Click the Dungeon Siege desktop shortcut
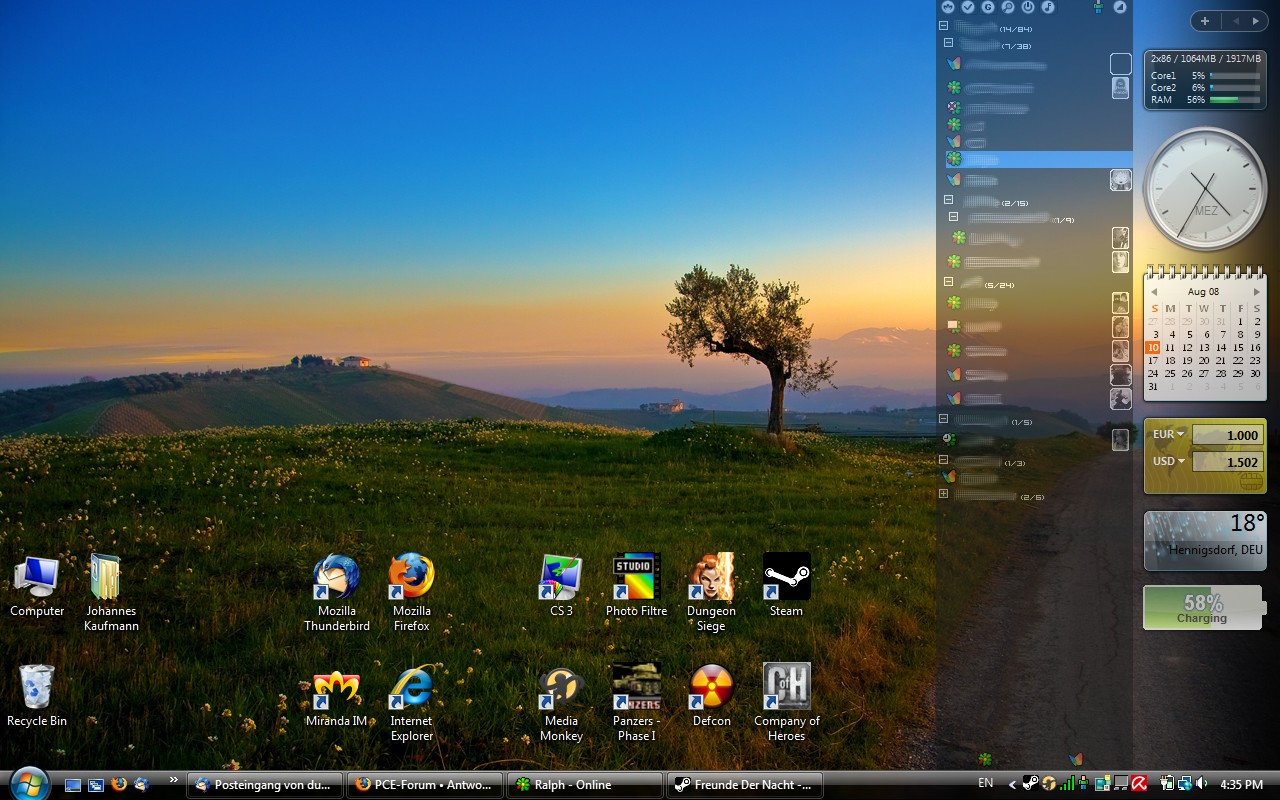 [x=711, y=578]
